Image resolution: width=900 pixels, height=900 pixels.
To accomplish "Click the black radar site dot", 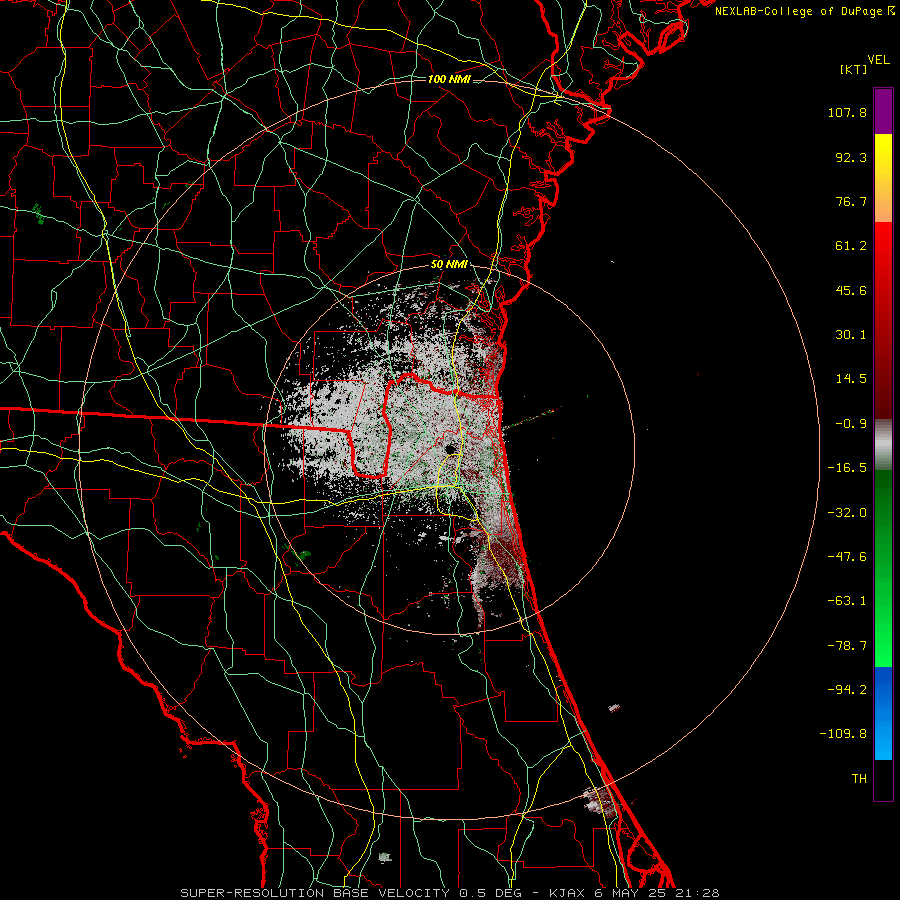I will pos(449,449).
